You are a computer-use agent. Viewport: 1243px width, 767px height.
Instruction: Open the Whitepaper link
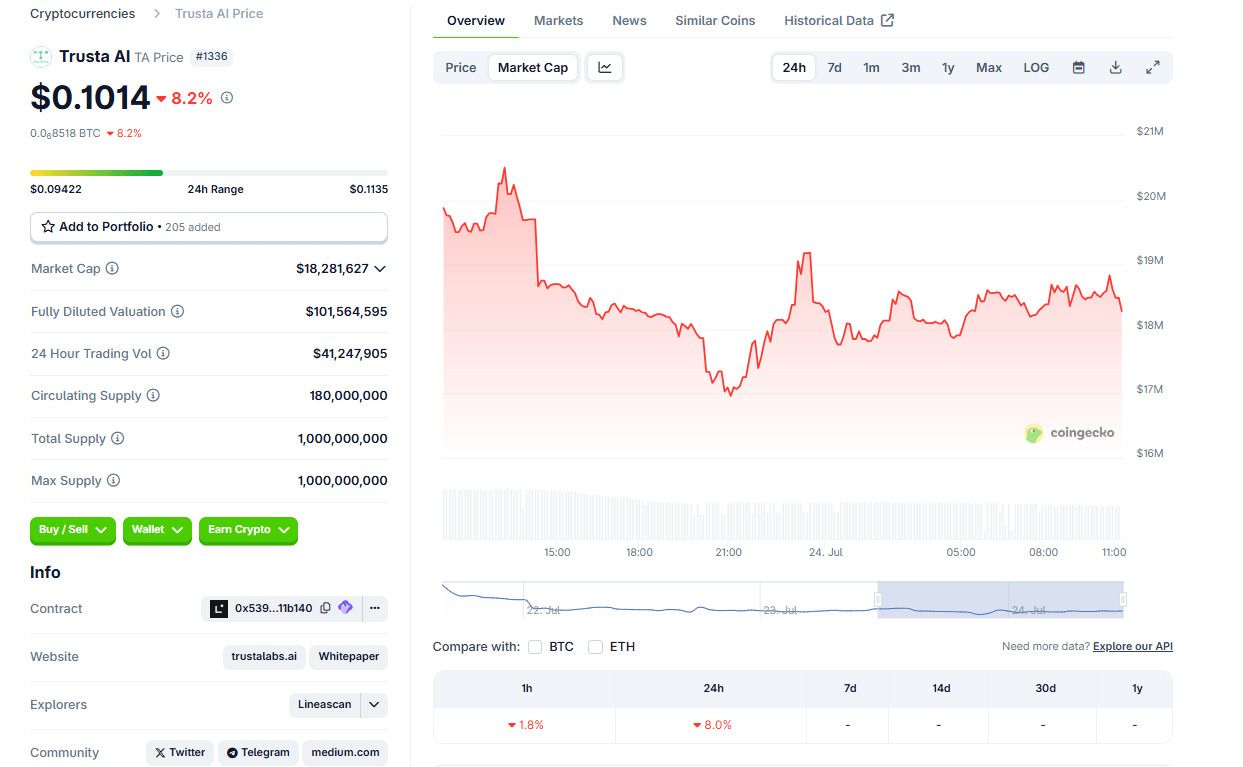coord(348,657)
